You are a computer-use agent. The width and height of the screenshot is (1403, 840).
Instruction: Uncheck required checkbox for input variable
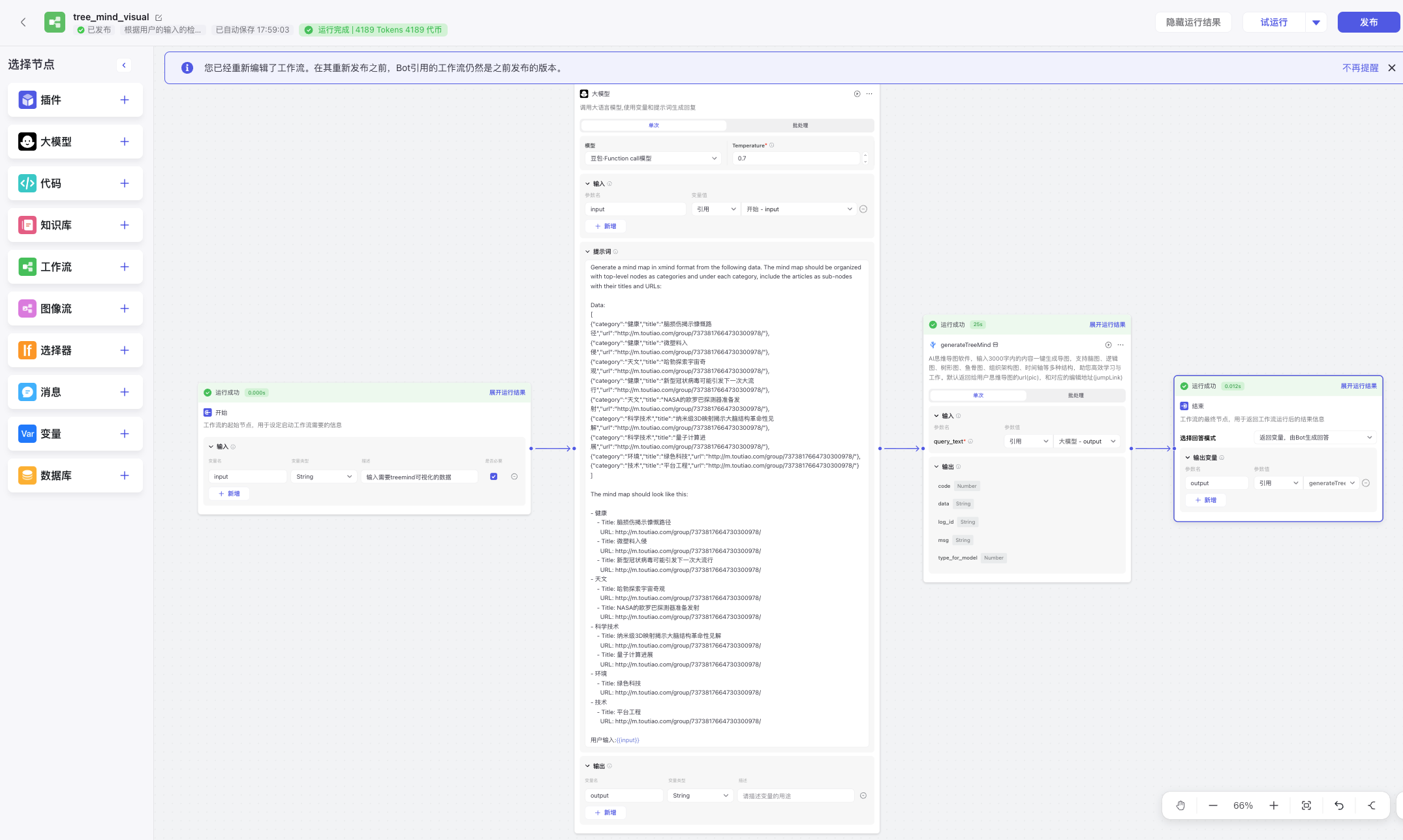coord(493,477)
